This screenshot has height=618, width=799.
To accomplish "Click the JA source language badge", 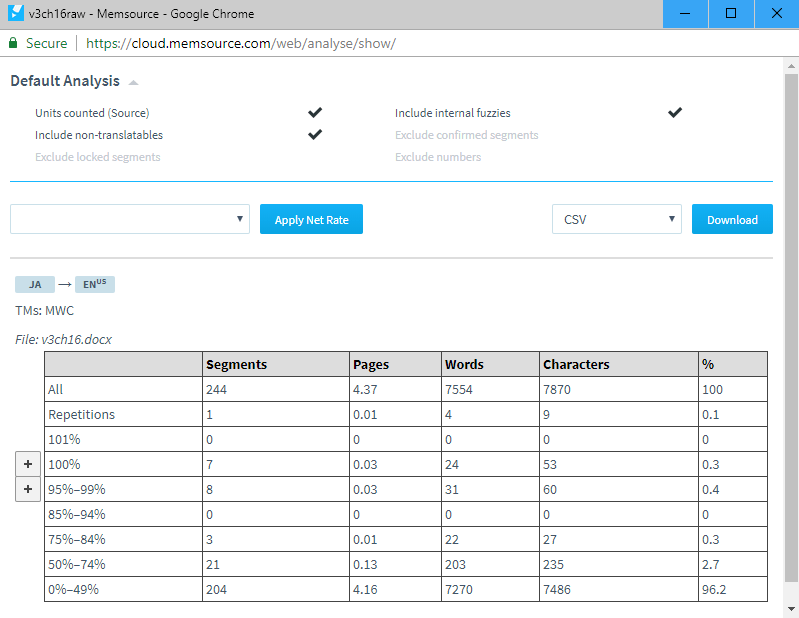I will (x=35, y=285).
